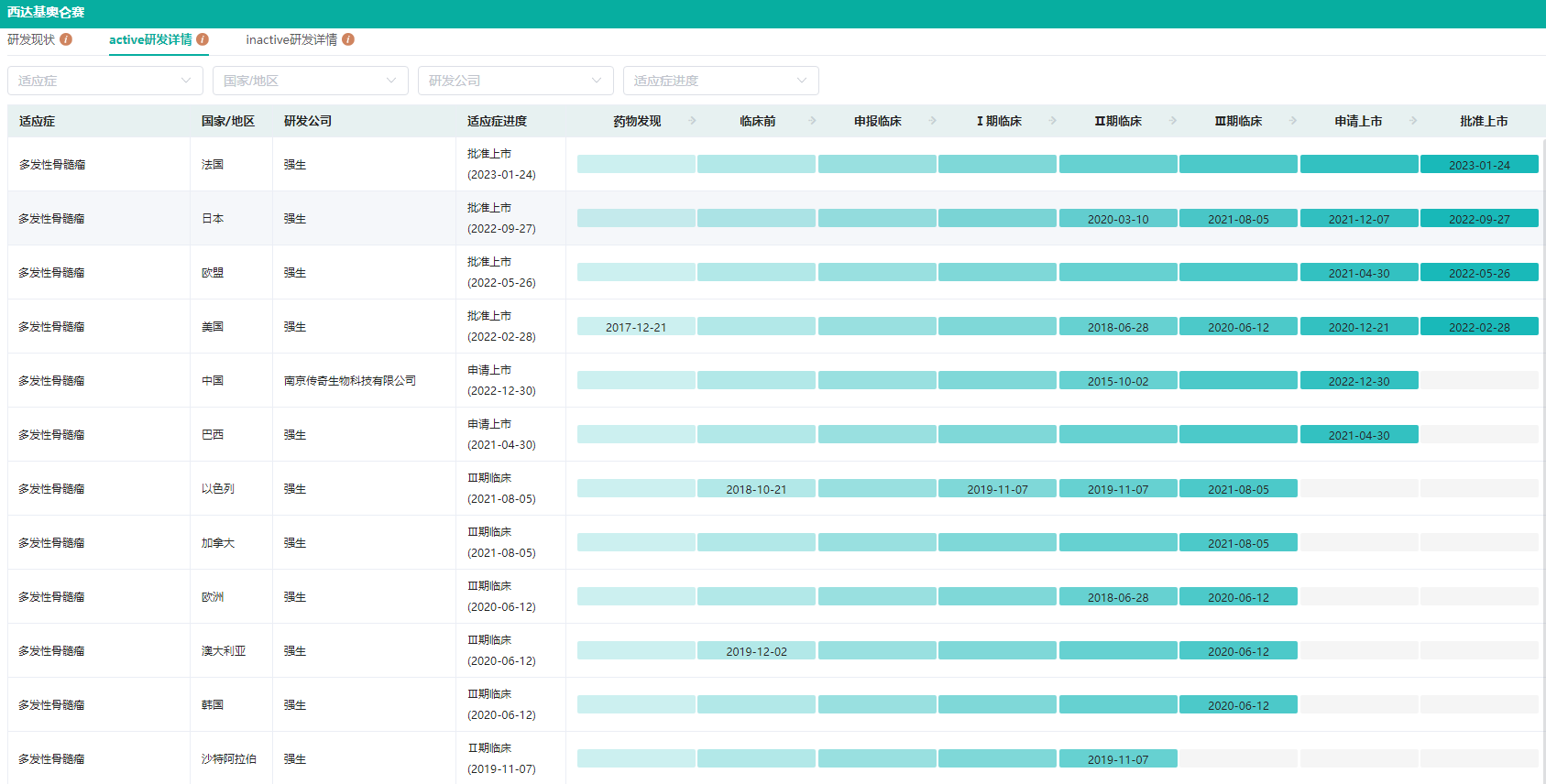This screenshot has height=784, width=1546.
Task: Click arrow icon between Ⅲ期临床 and 申请上市
Action: [1293, 120]
